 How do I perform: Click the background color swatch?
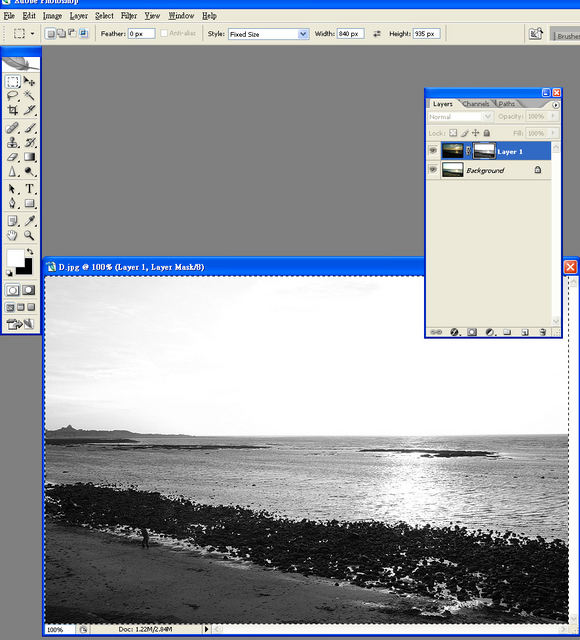27,269
